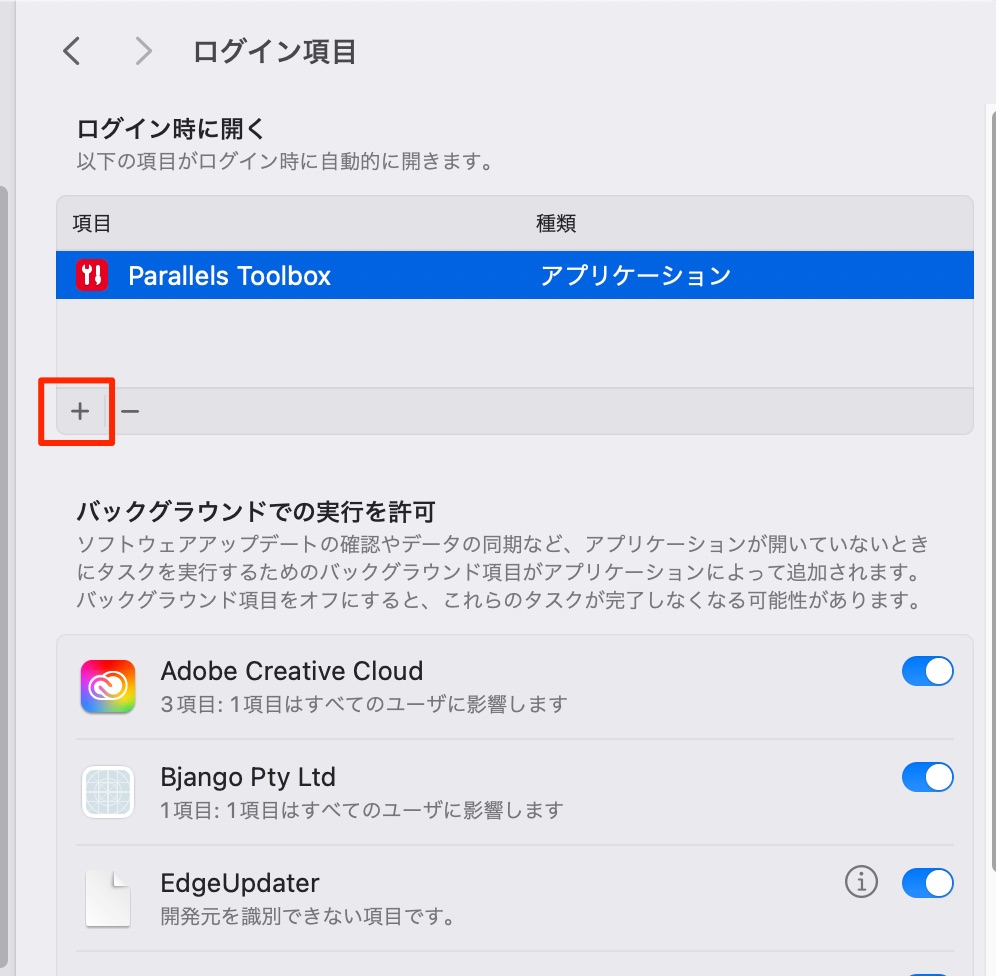Image resolution: width=996 pixels, height=976 pixels.
Task: Open the EdgeUpdater info button
Action: (861, 882)
